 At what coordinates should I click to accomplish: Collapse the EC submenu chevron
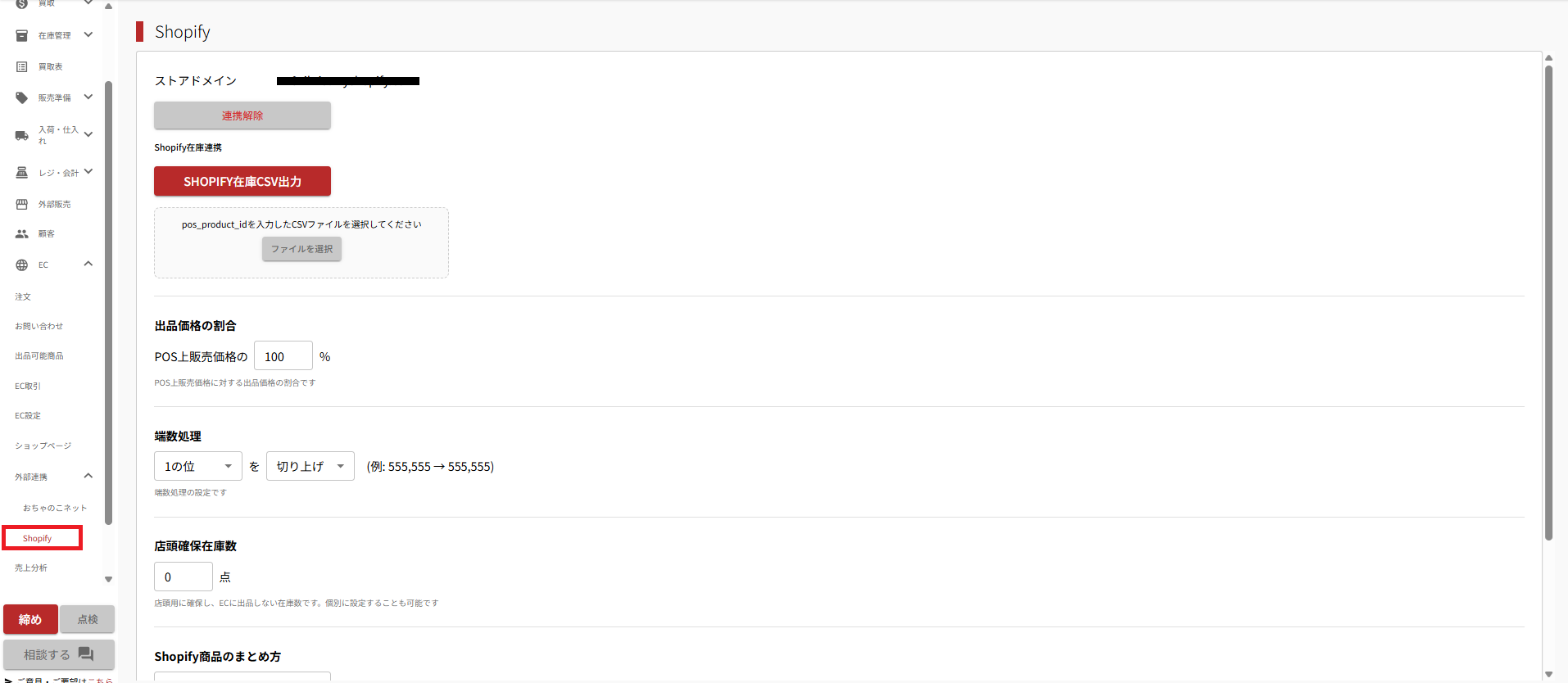click(88, 264)
